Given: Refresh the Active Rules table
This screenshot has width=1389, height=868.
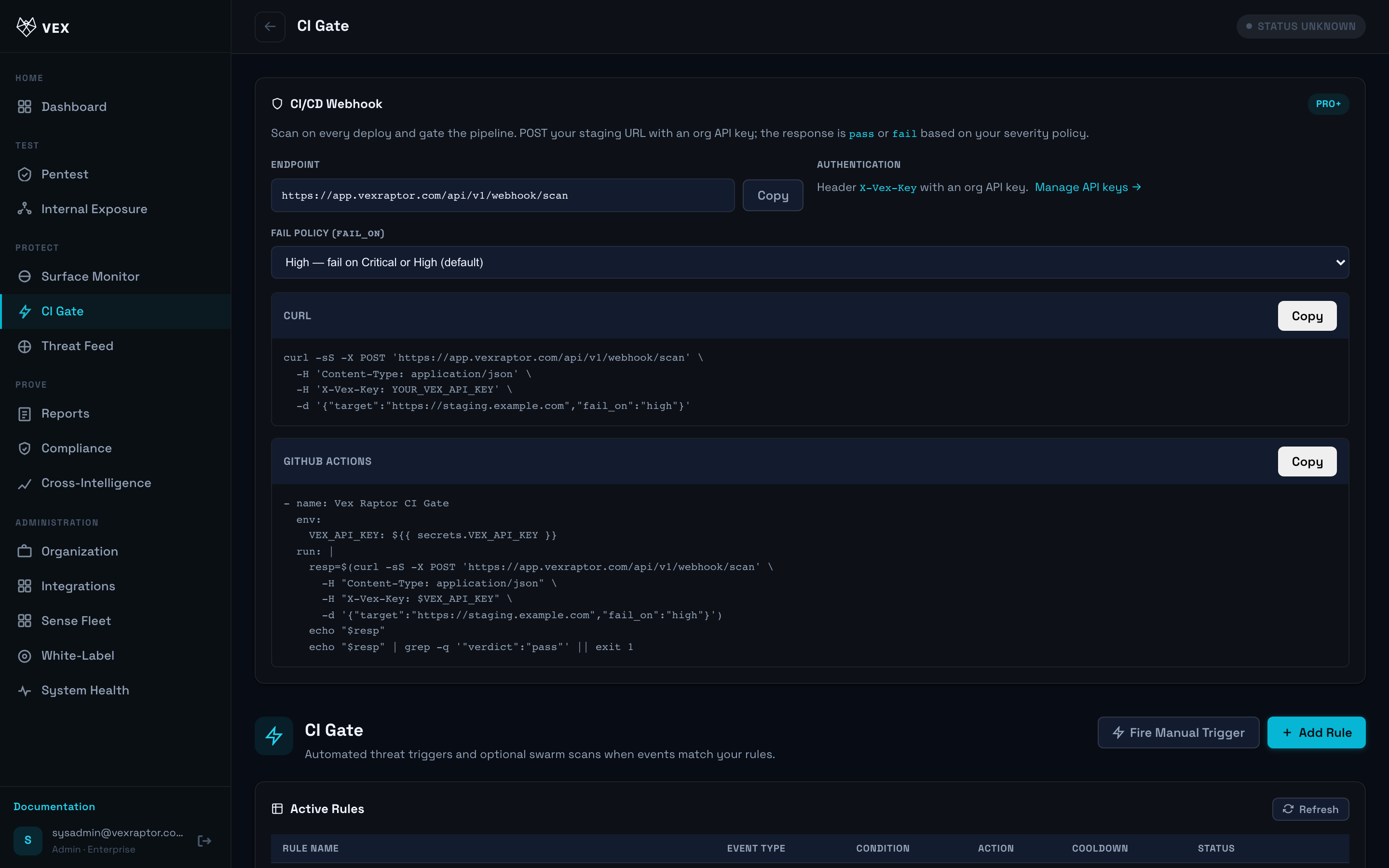Looking at the screenshot, I should (x=1310, y=810).
